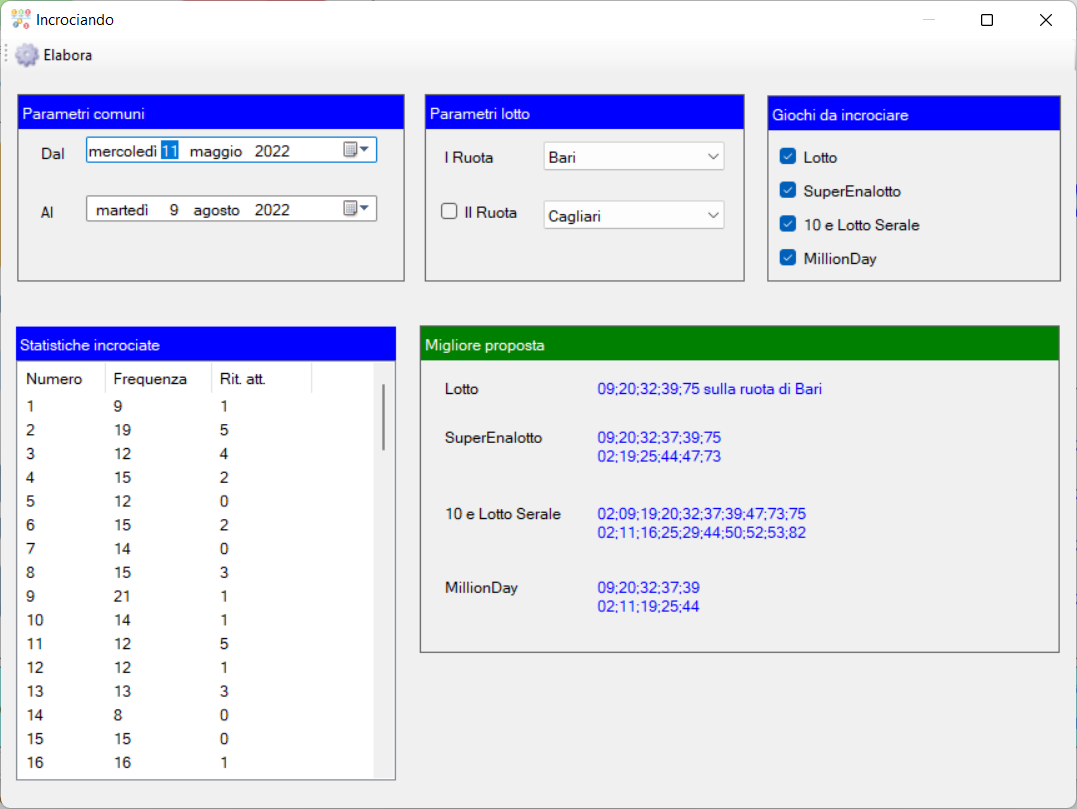The image size is (1077, 809).
Task: Select the year 2022 in Dal date
Action: (272, 151)
